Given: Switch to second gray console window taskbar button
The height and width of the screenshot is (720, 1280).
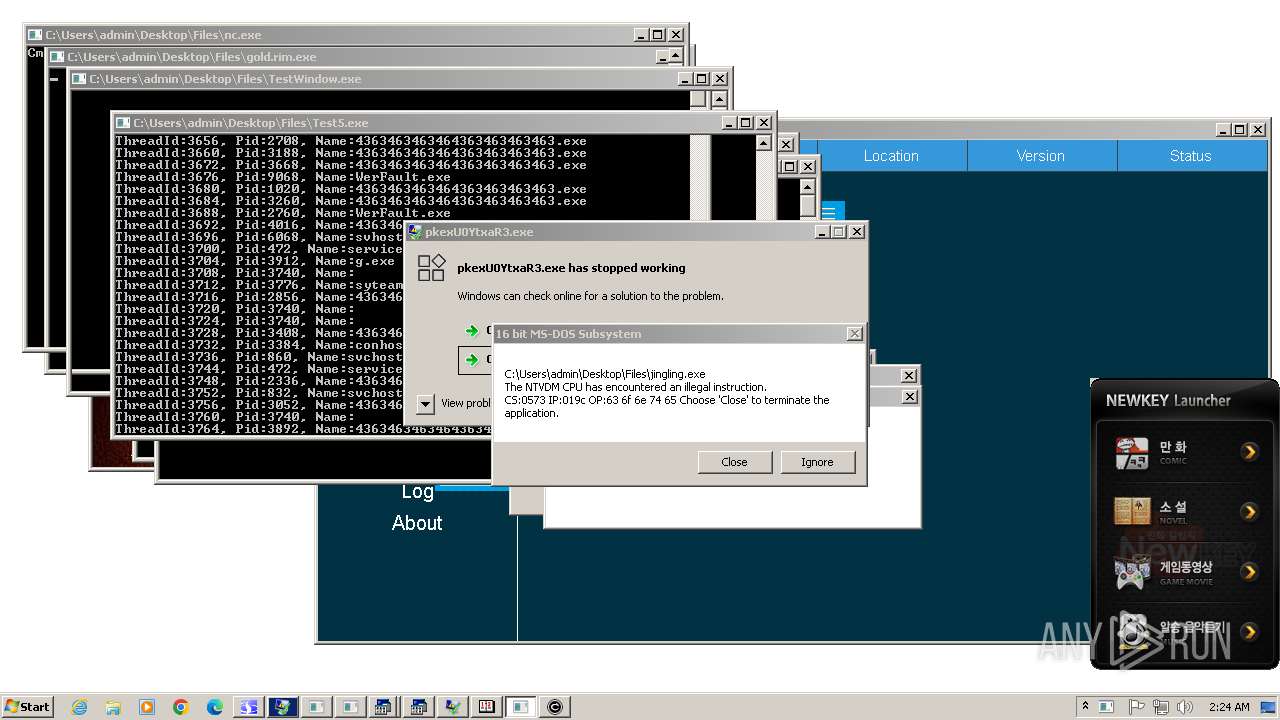Looking at the screenshot, I should click(351, 707).
